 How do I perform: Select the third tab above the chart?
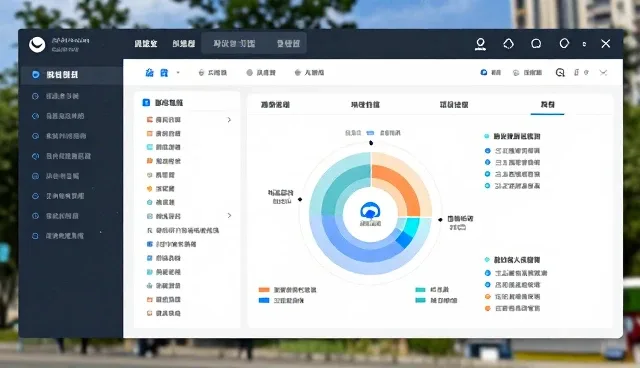[x=454, y=105]
